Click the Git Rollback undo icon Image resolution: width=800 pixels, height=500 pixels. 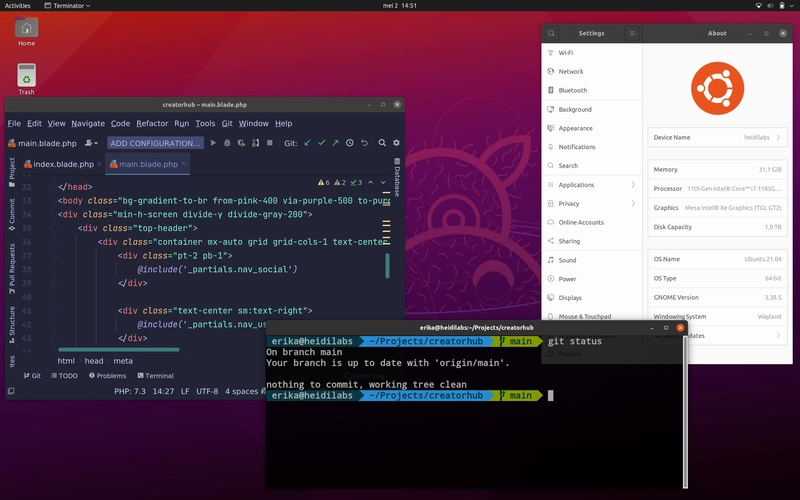pos(364,143)
